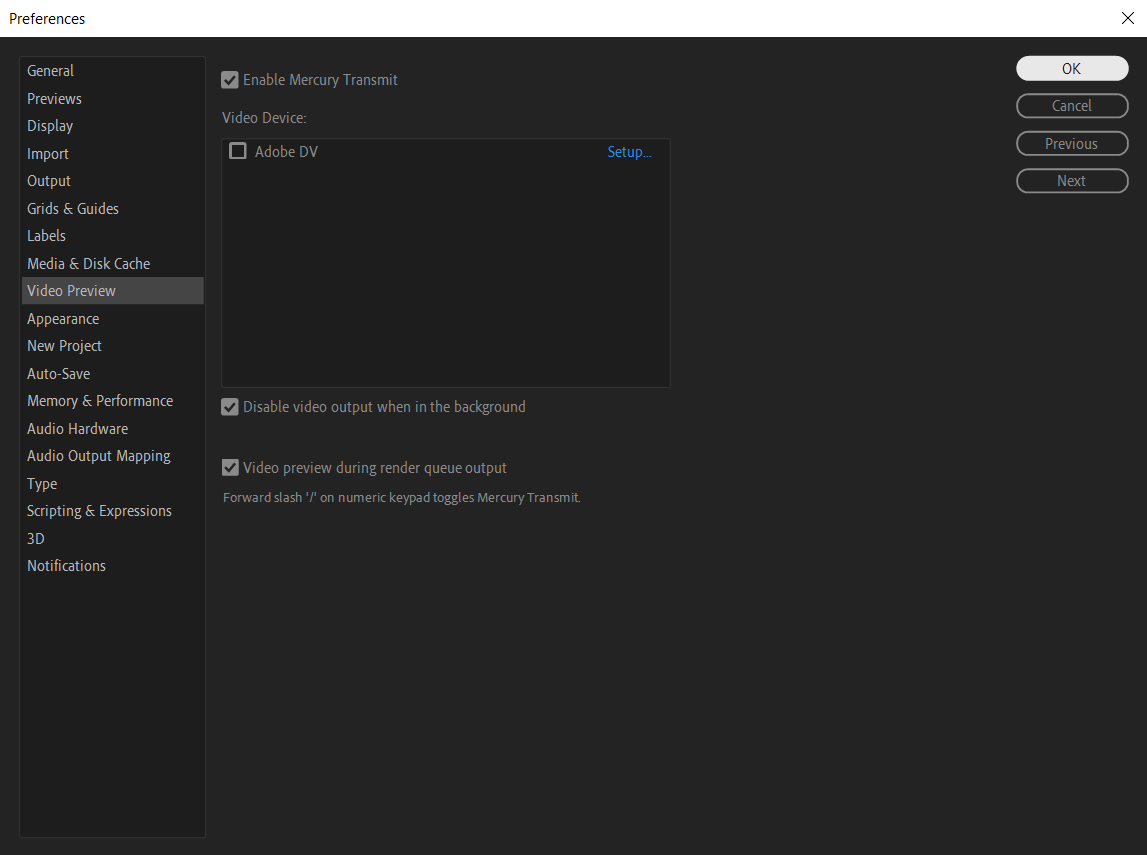Toggle Disable video output when in background
Viewport: 1147px width, 855px height.
[231, 408]
